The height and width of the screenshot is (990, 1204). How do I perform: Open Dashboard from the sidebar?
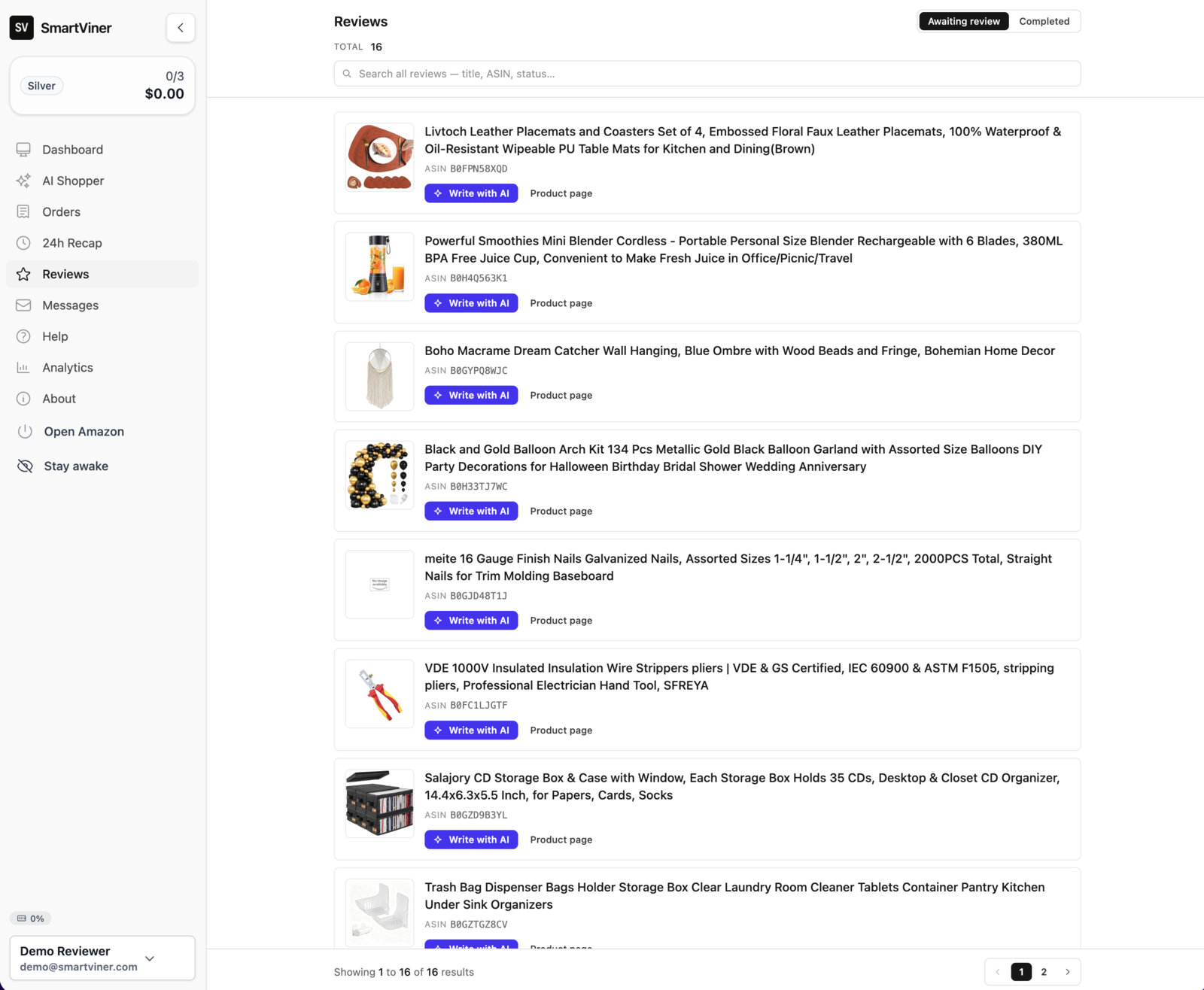(x=102, y=150)
